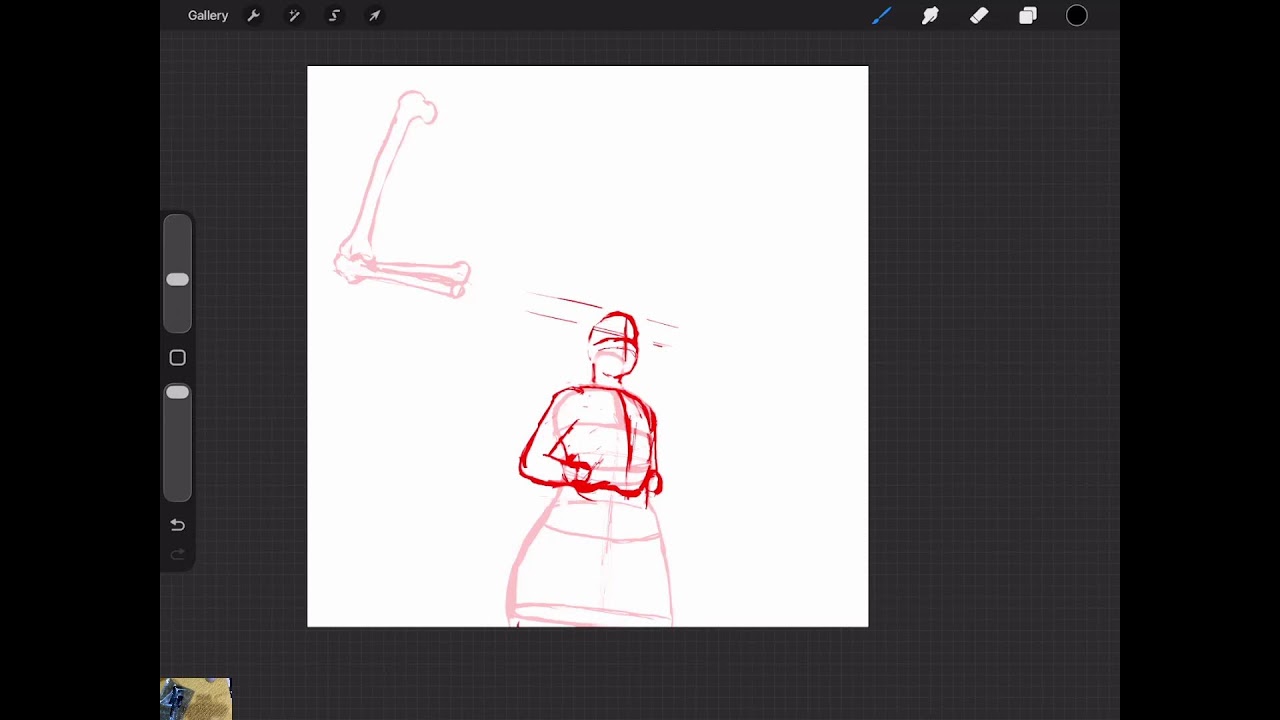
Task: Open the Gallery
Action: coord(208,16)
